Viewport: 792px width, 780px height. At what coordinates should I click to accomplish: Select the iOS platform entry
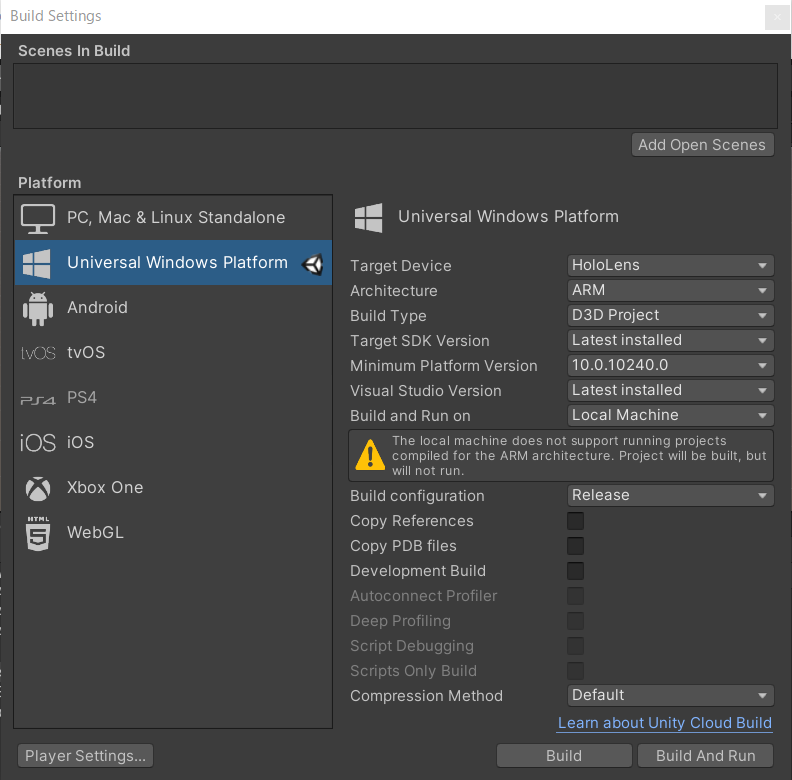pos(173,443)
